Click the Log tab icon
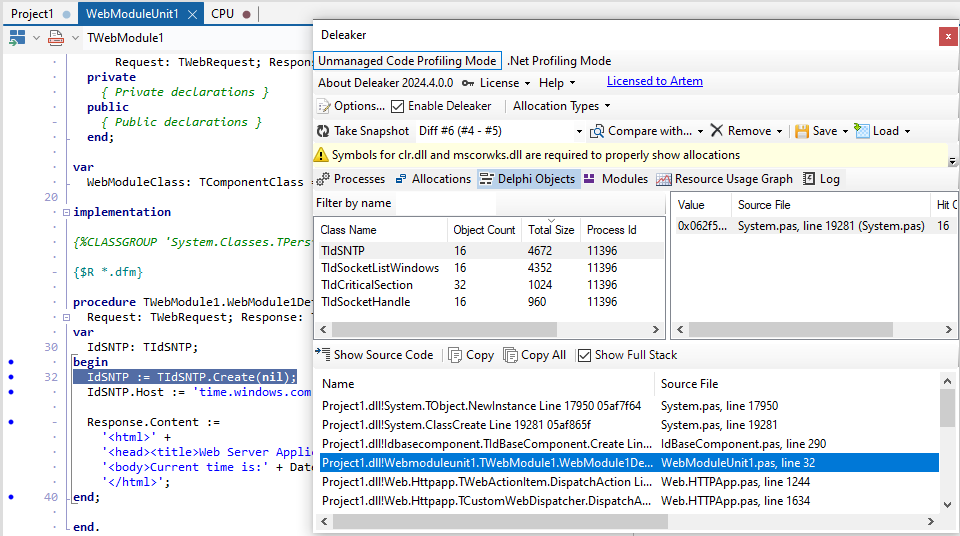Viewport: 960px width, 536px height. coord(809,179)
